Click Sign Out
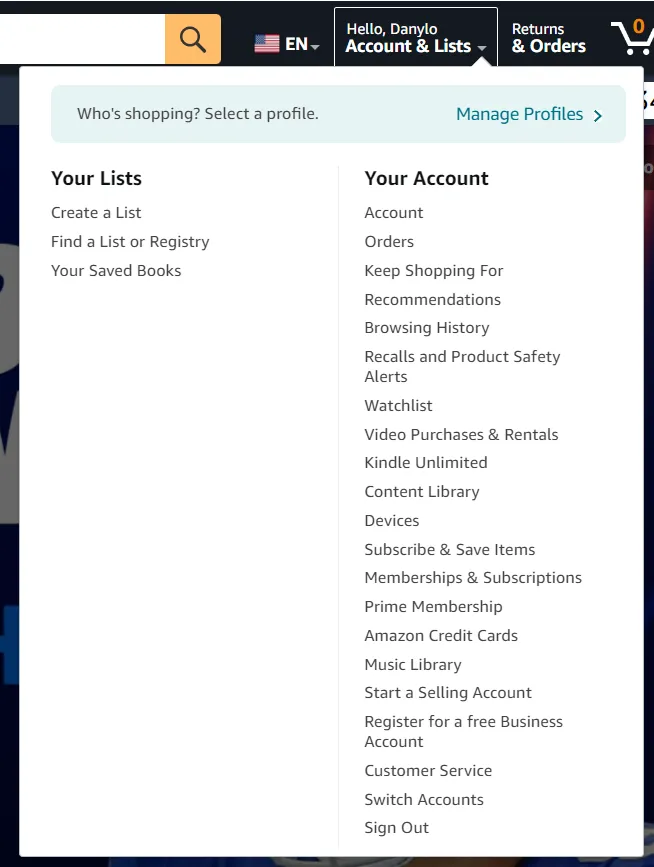654x867 pixels. click(x=397, y=828)
